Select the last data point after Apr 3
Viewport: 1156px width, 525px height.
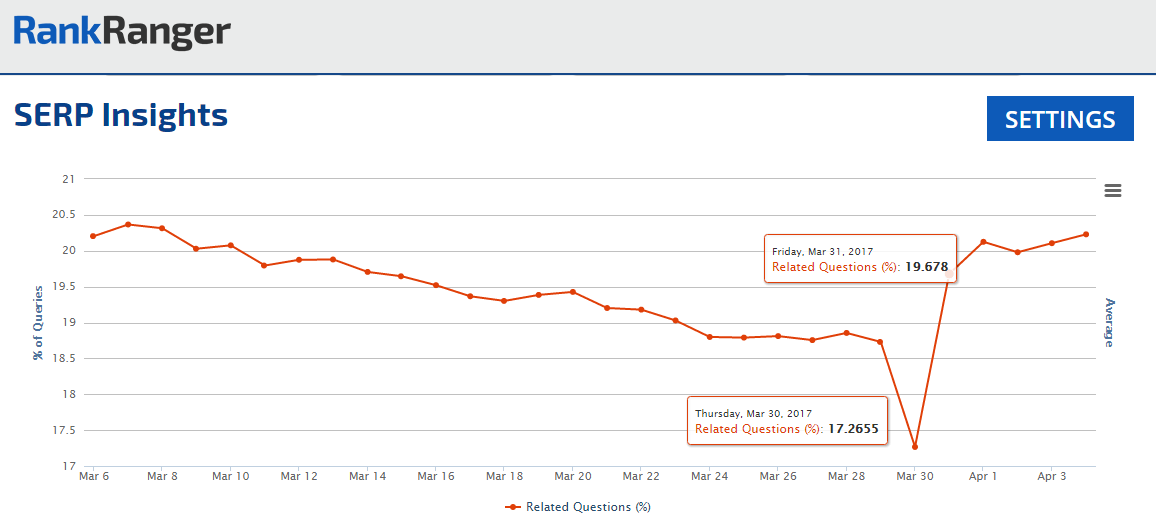click(x=1086, y=234)
